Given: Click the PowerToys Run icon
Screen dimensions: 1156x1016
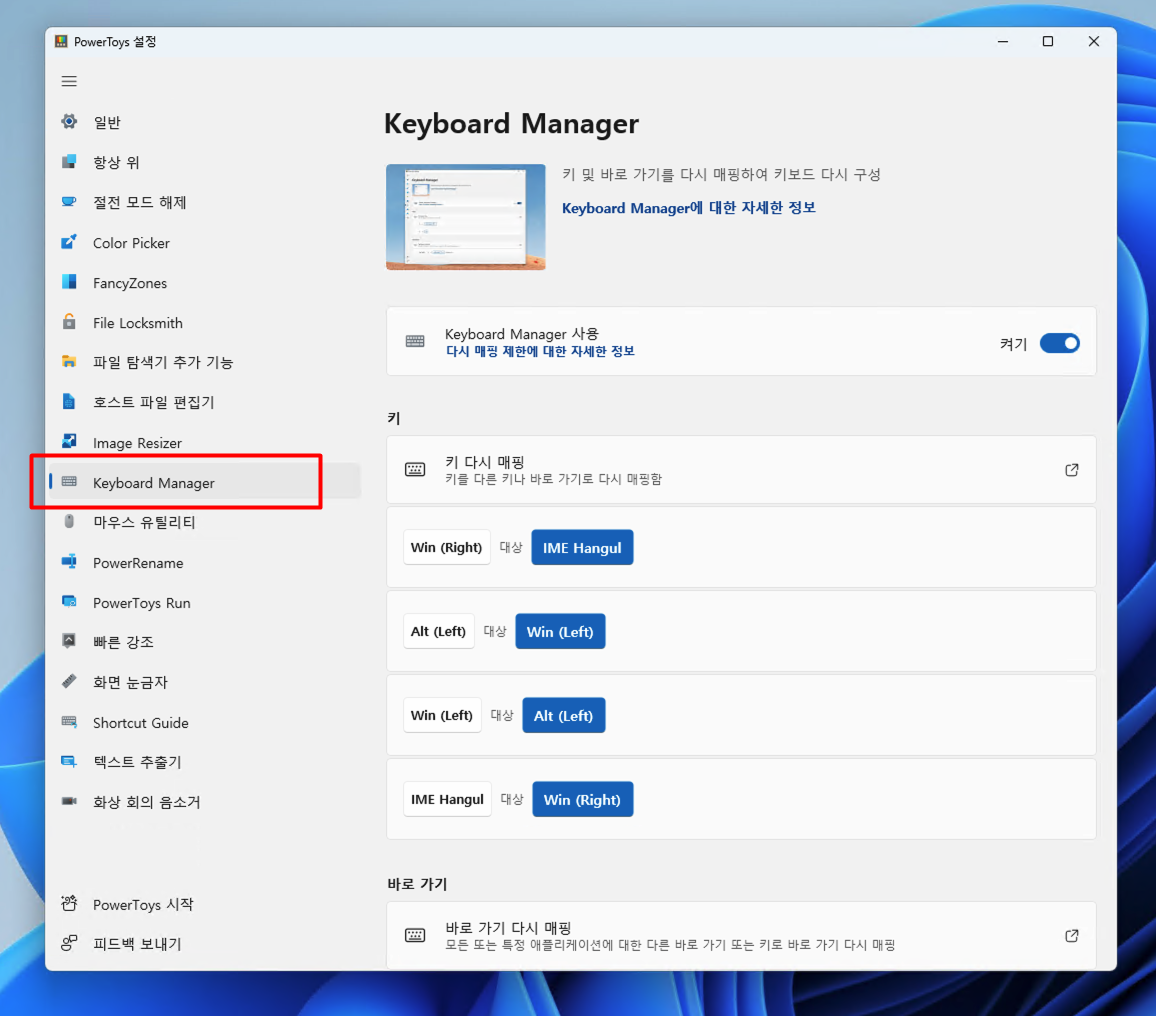Looking at the screenshot, I should click(69, 602).
